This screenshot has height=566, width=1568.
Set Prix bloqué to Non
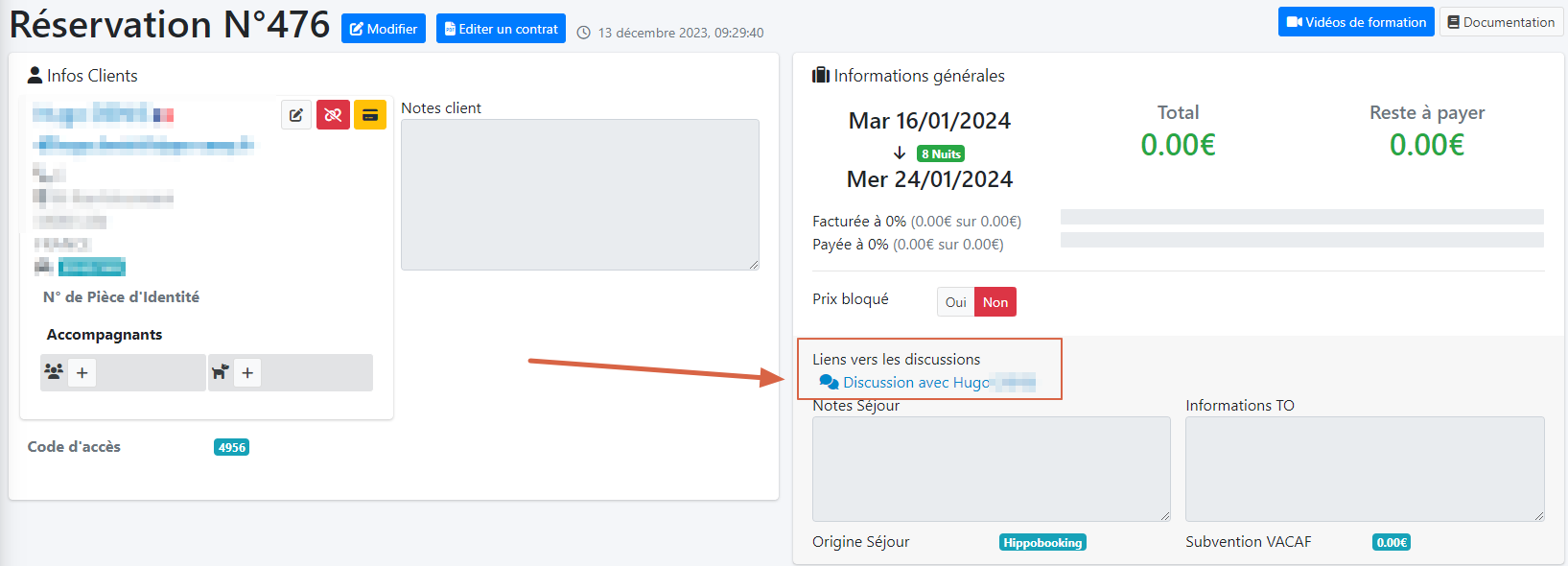click(995, 302)
